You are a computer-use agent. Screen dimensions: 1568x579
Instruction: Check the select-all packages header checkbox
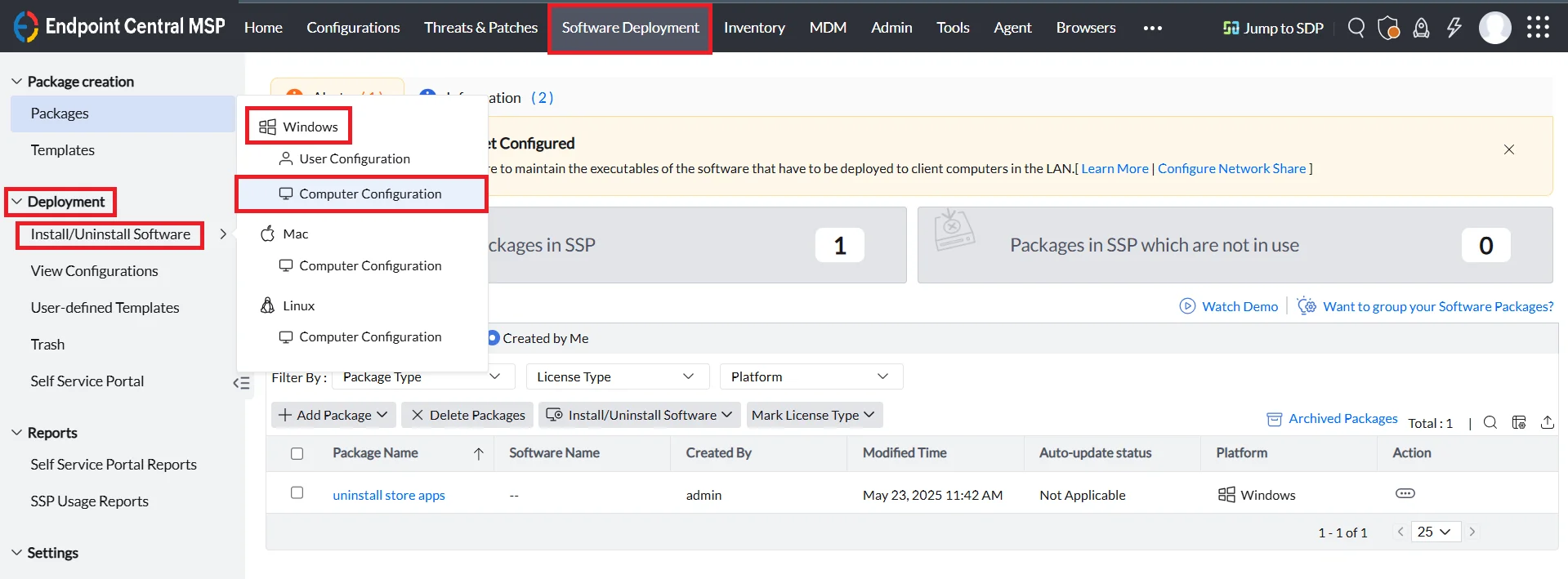297,453
